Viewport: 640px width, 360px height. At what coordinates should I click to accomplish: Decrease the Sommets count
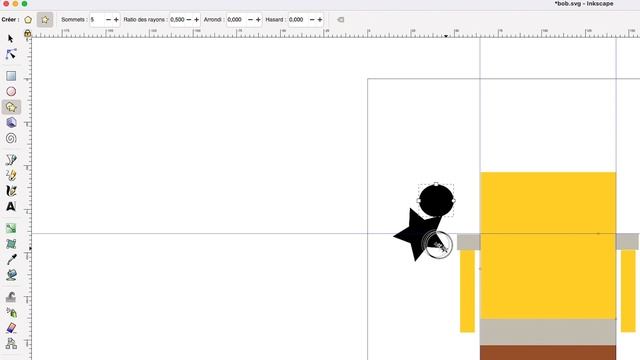pos(108,20)
